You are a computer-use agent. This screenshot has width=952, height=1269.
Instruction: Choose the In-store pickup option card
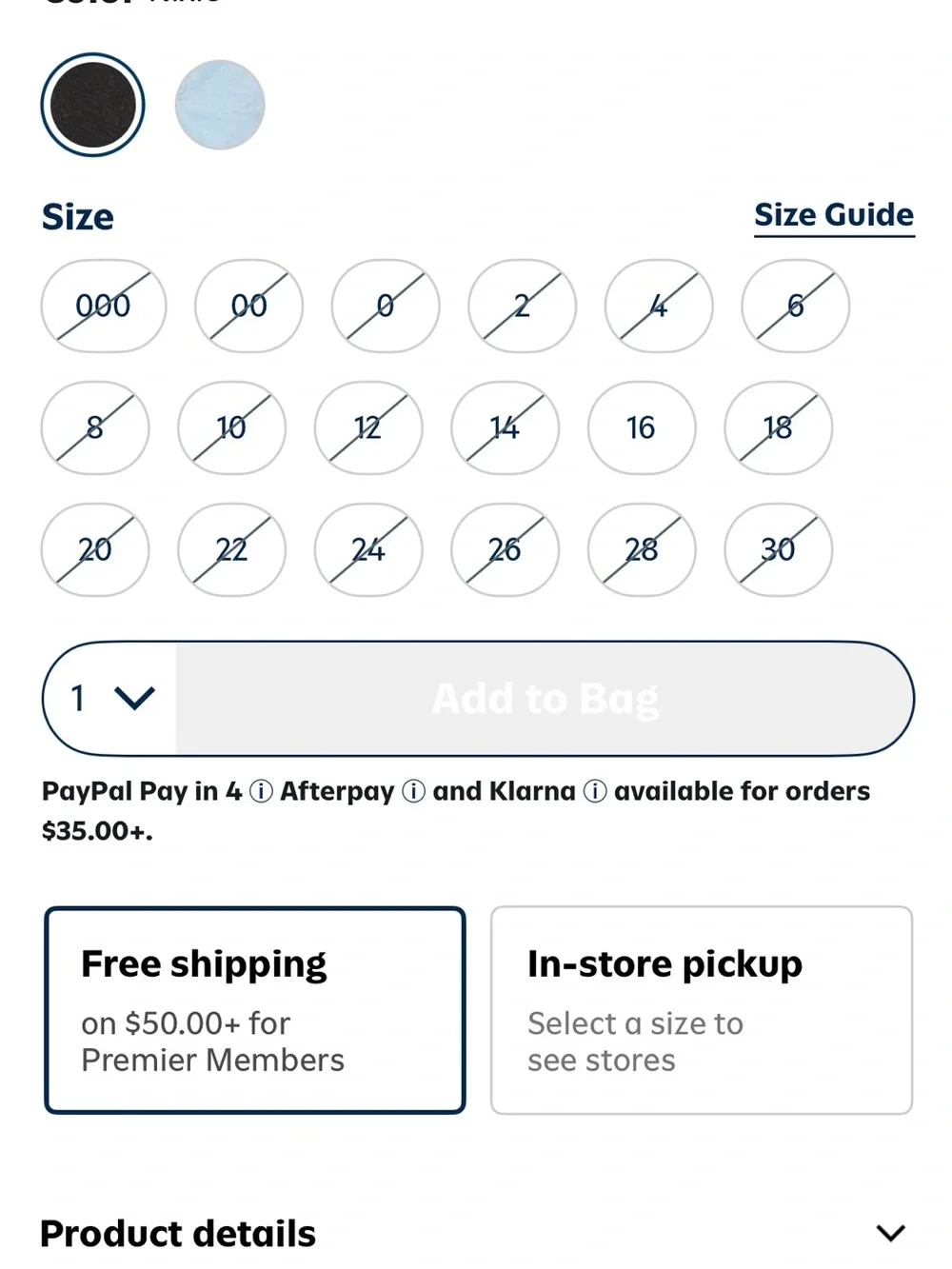702,1010
